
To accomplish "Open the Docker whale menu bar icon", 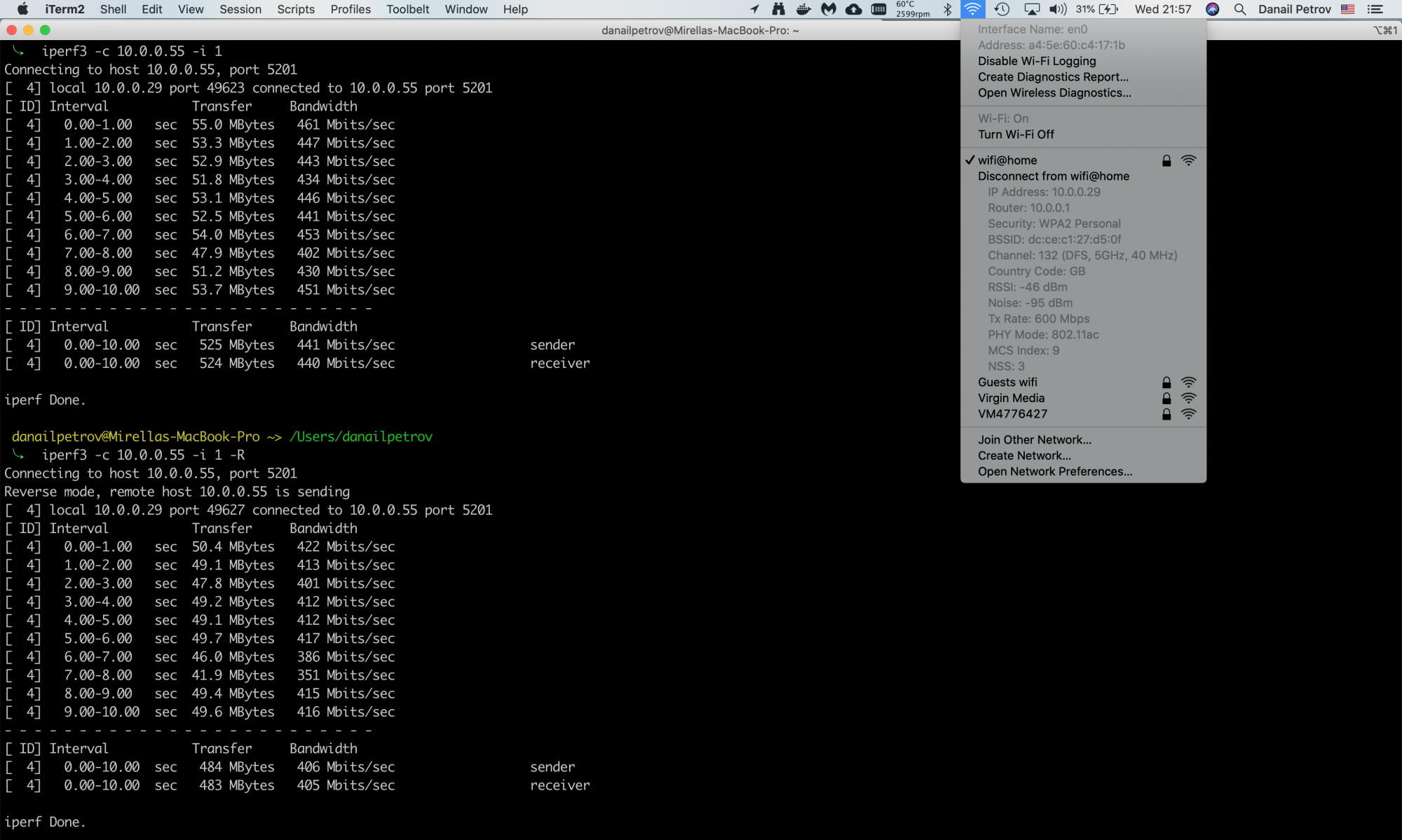I will (803, 9).
